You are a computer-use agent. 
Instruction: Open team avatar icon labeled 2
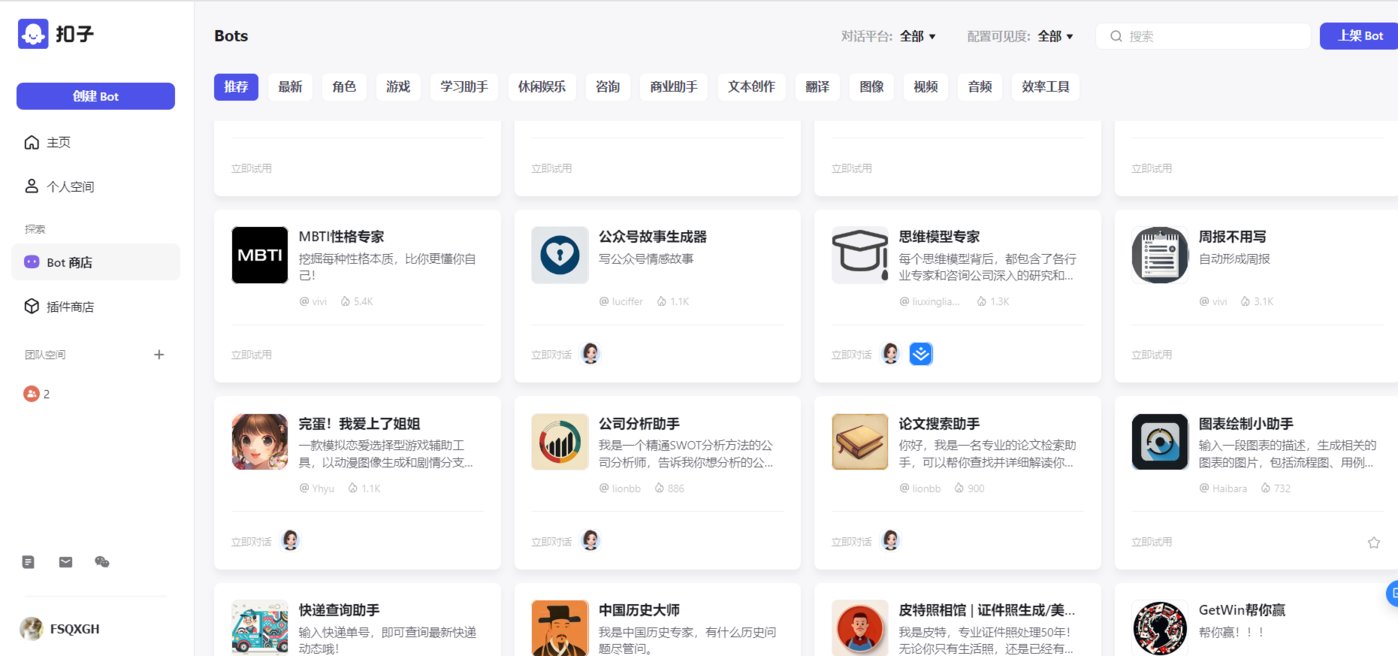click(31, 394)
